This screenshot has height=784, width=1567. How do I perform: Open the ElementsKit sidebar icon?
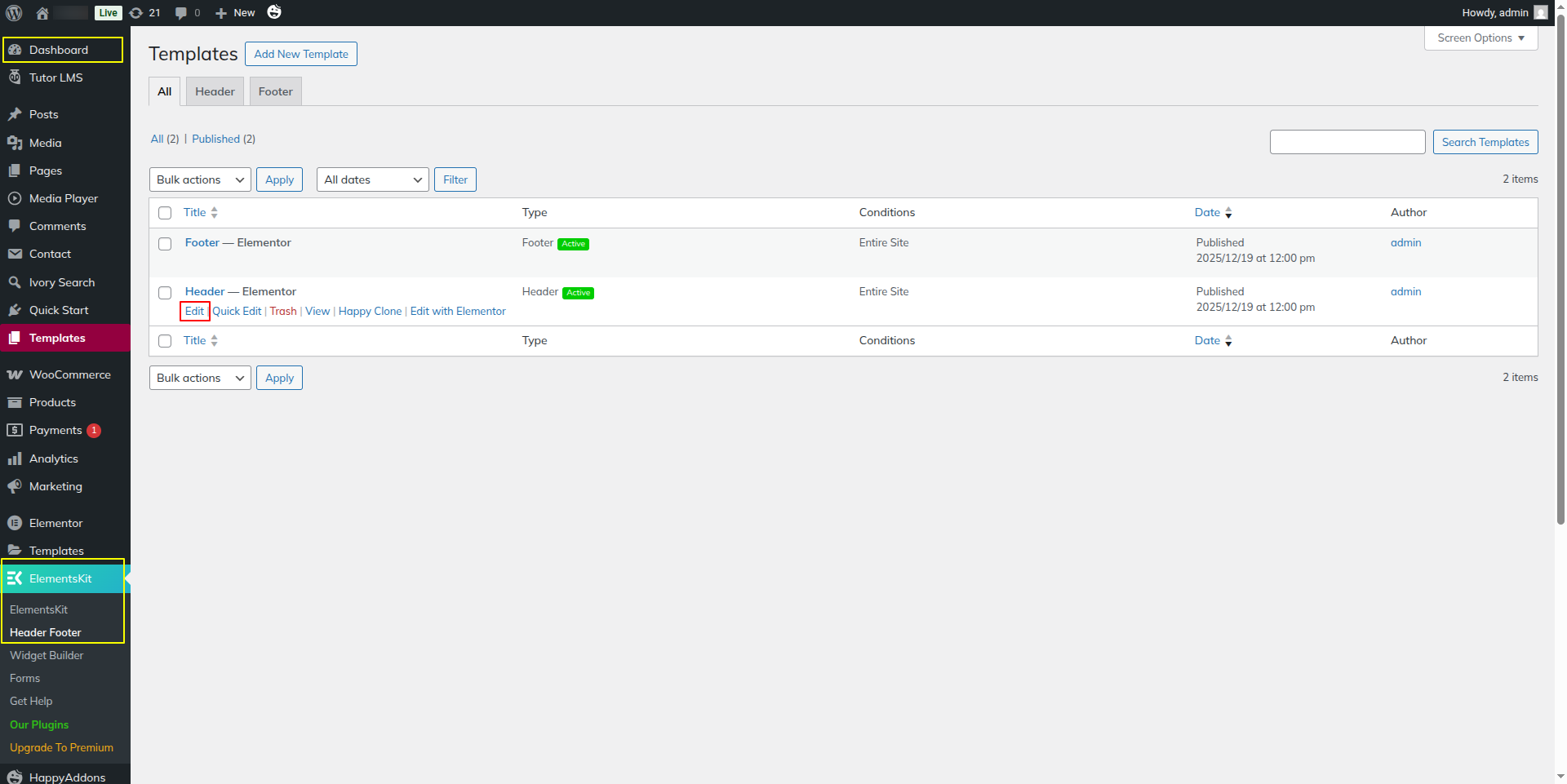[15, 578]
